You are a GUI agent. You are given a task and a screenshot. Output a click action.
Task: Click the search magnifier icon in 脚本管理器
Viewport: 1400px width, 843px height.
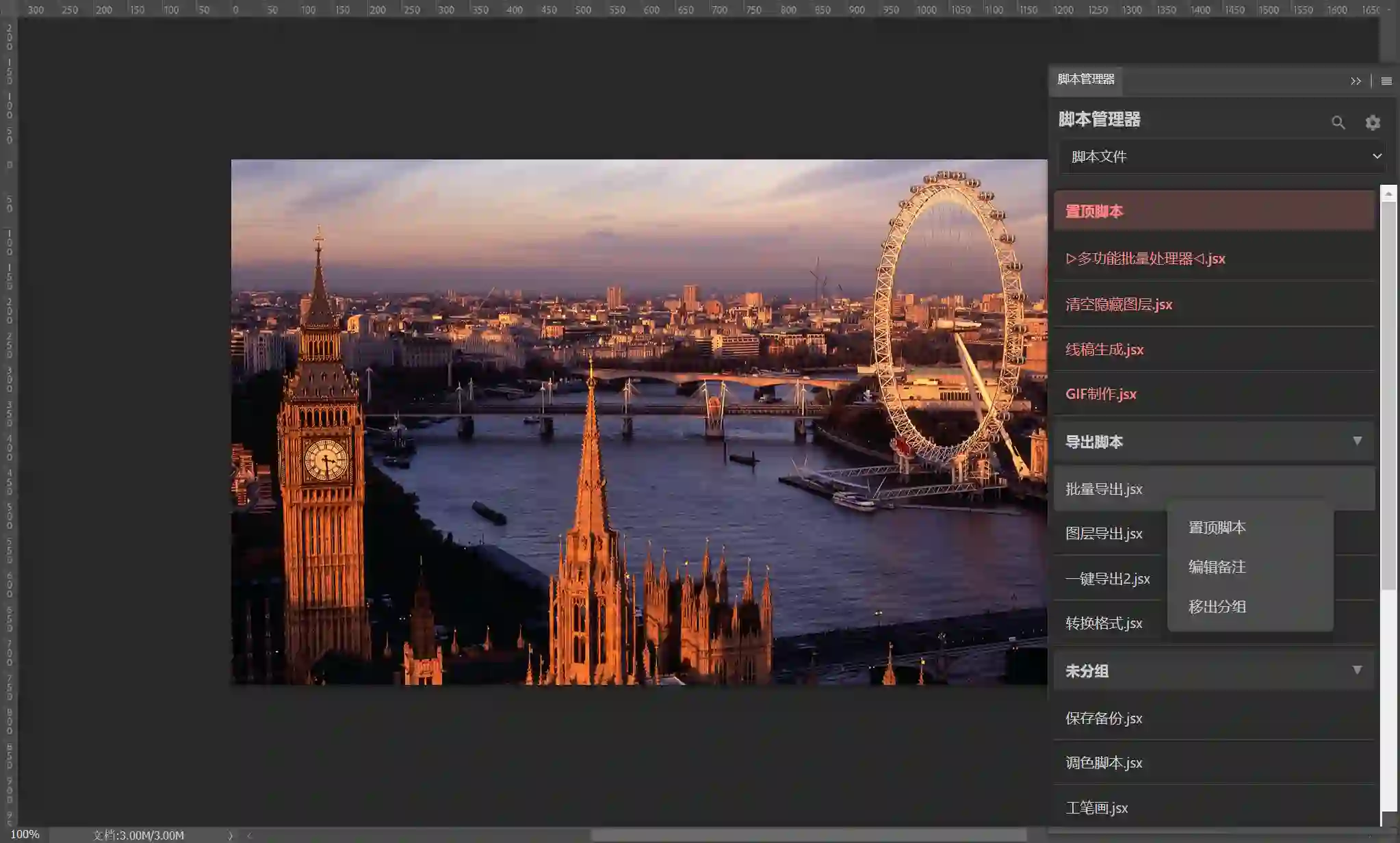1338,122
